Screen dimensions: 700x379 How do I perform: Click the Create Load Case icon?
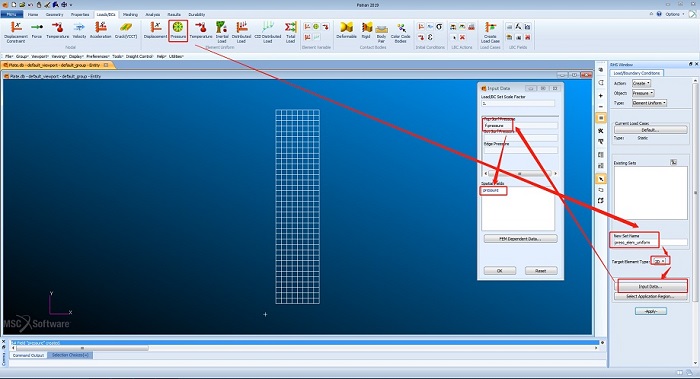pos(490,32)
